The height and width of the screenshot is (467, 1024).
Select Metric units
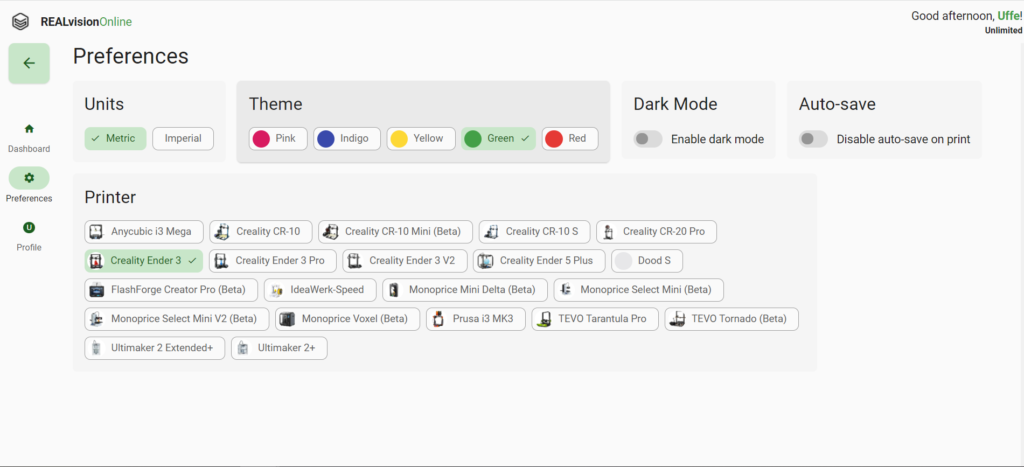115,138
